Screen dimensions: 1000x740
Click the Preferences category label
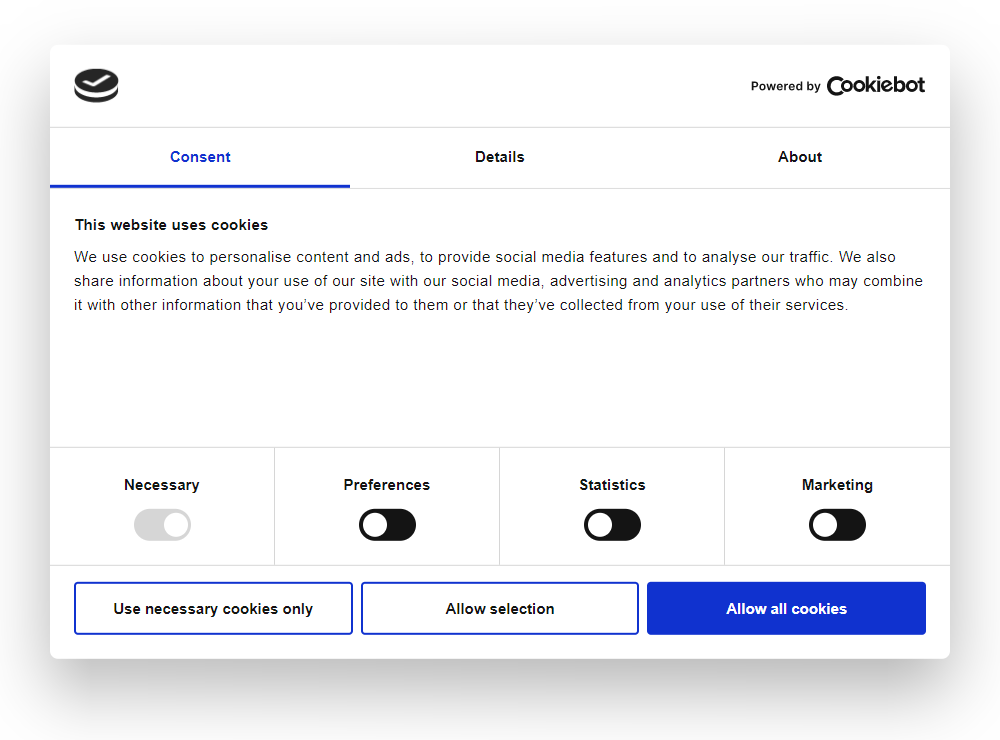(x=387, y=485)
